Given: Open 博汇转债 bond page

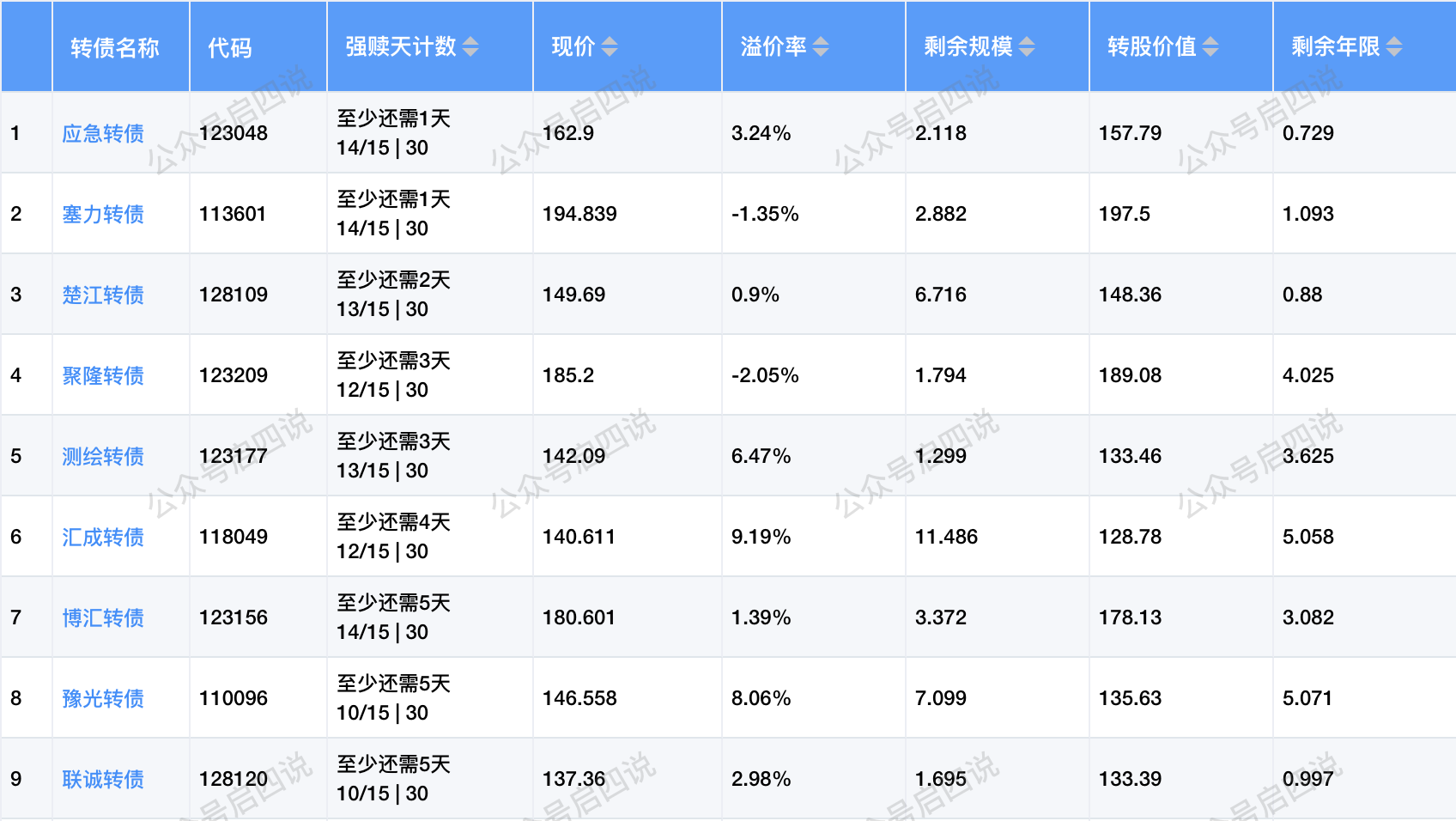Looking at the screenshot, I should pyautogui.click(x=103, y=618).
